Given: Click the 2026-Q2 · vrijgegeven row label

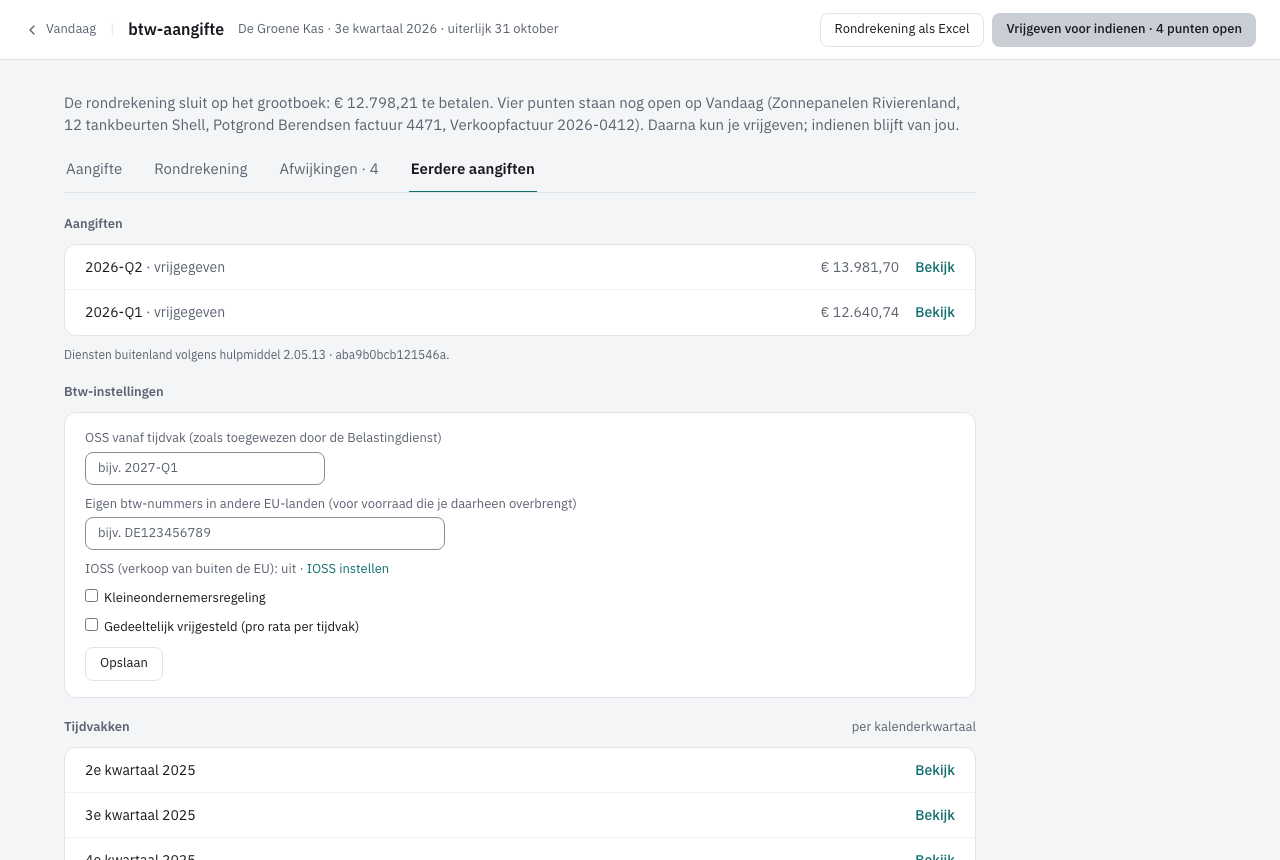Looking at the screenshot, I should point(155,267).
